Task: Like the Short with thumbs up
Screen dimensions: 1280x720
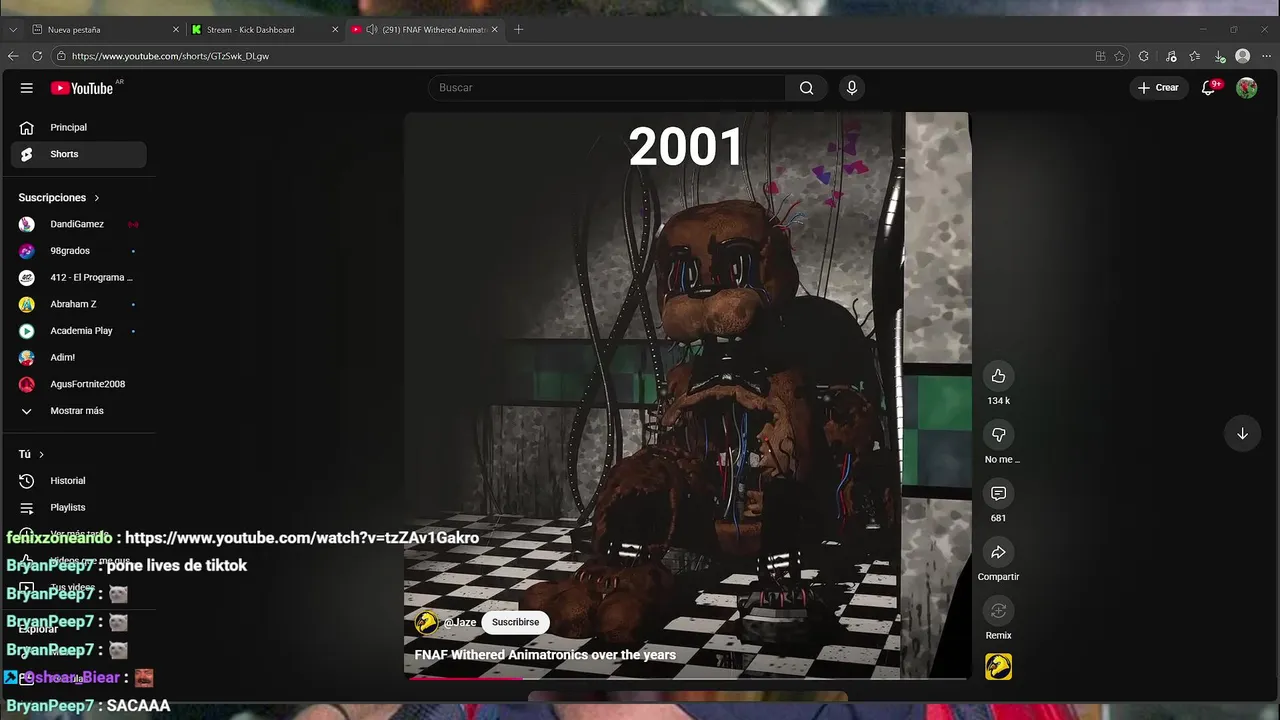Action: click(998, 376)
